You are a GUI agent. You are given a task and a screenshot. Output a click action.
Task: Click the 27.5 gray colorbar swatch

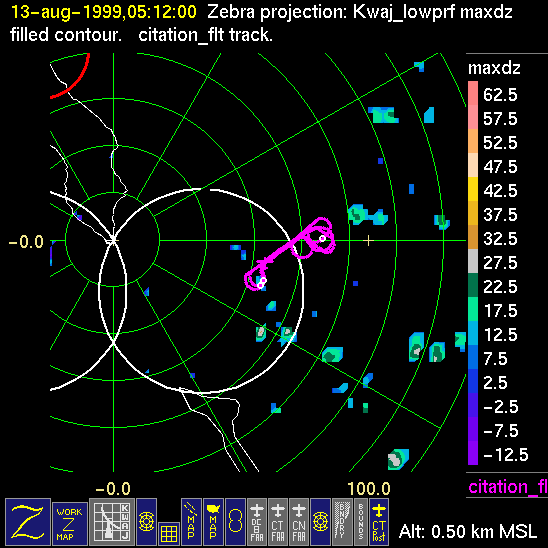[x=473, y=261]
